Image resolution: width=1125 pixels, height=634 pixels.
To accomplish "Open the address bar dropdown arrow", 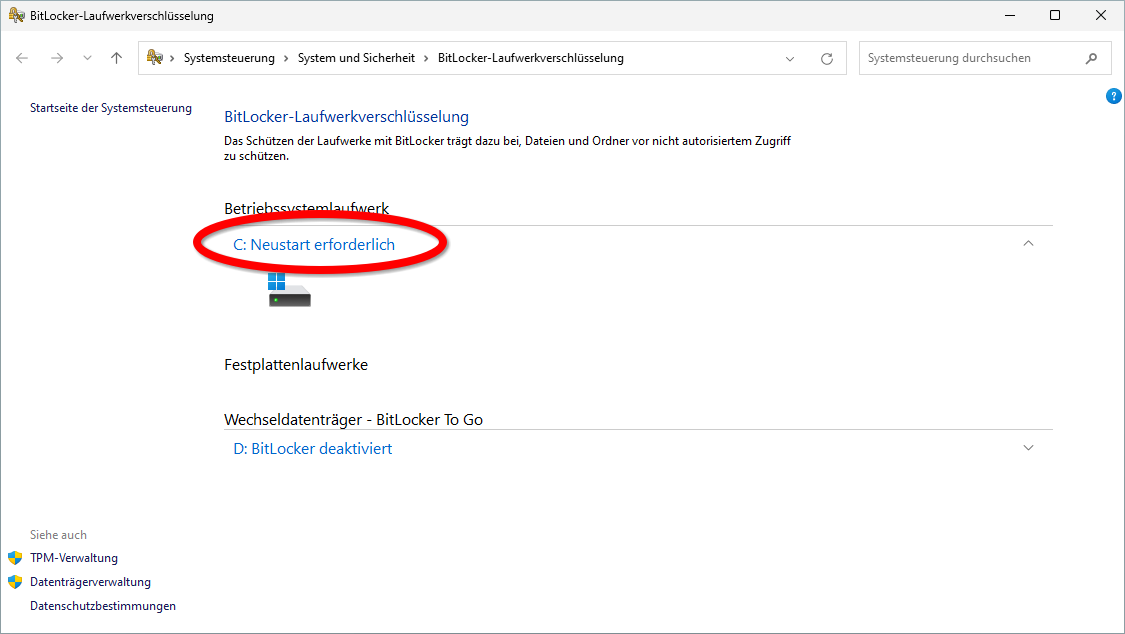I will [x=790, y=58].
